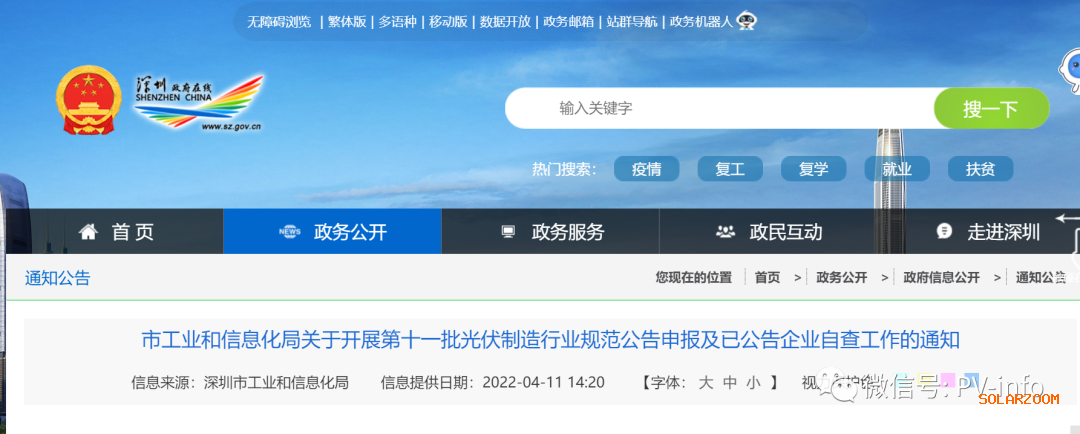Click the NEWS icon beside 政务公开
The height and width of the screenshot is (434, 1080).
click(x=289, y=232)
